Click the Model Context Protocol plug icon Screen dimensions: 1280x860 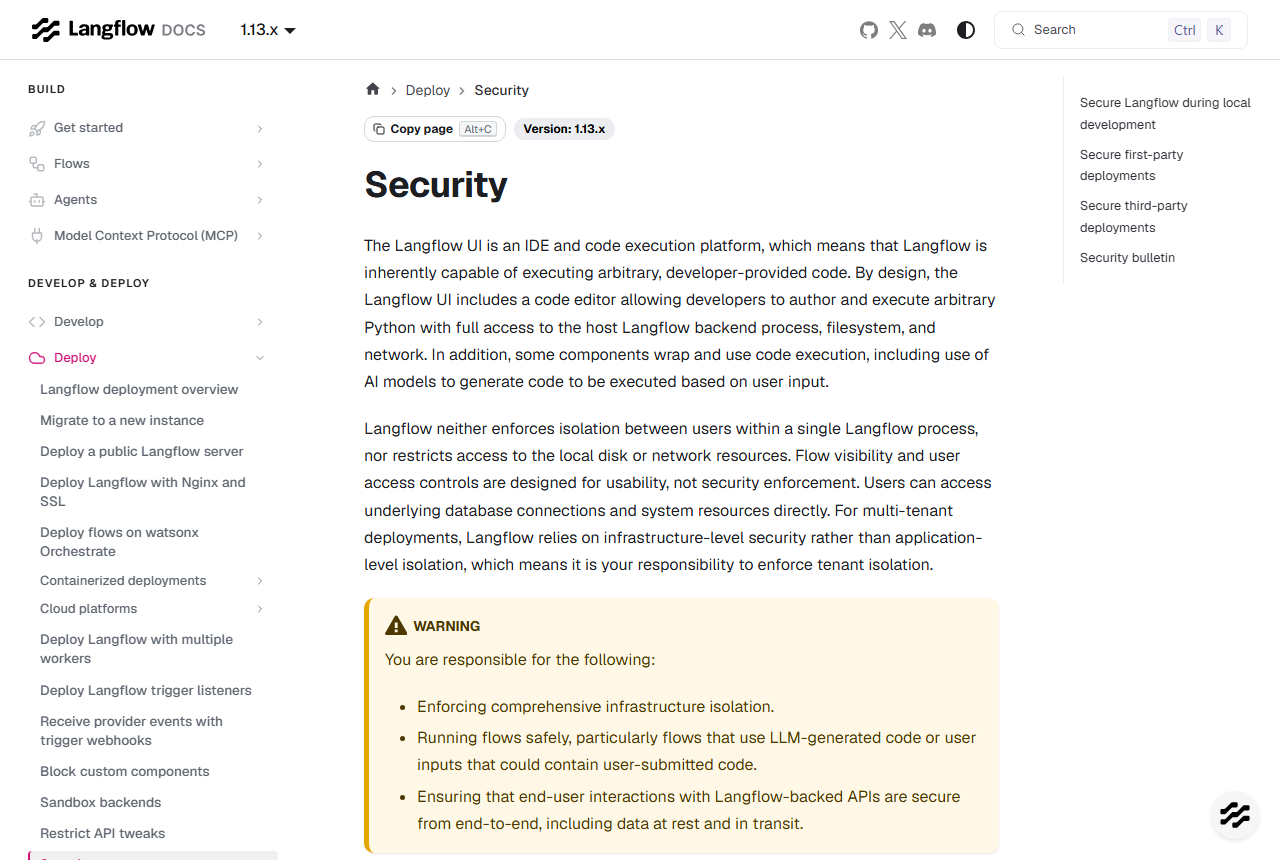click(x=37, y=236)
